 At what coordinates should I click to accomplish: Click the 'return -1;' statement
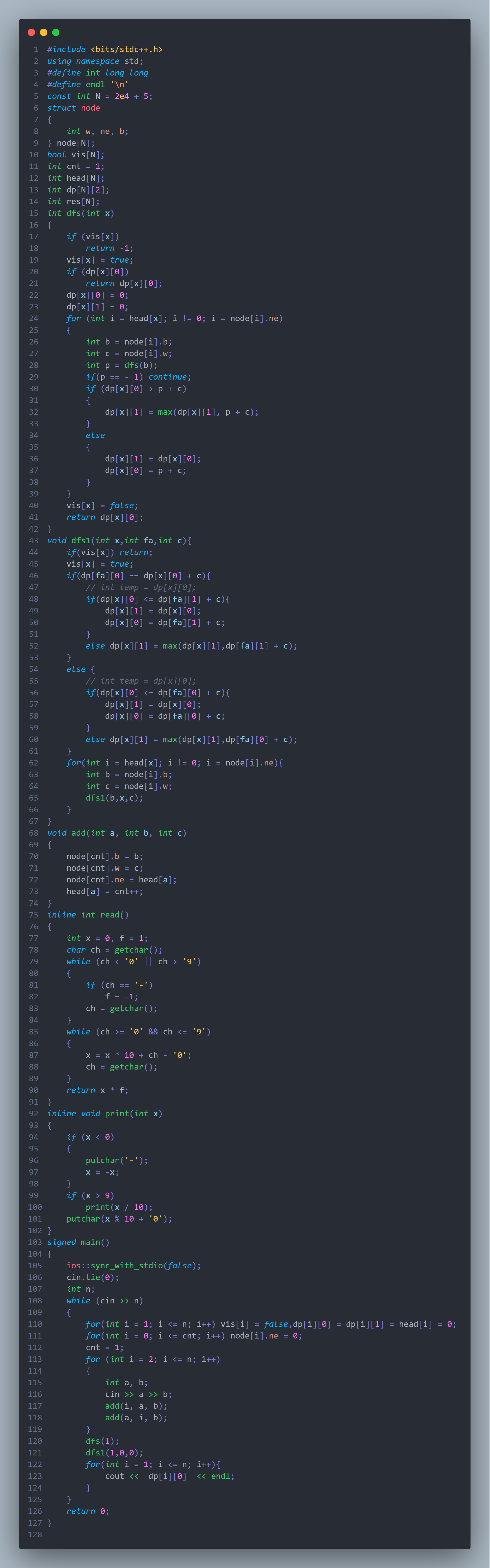110,248
